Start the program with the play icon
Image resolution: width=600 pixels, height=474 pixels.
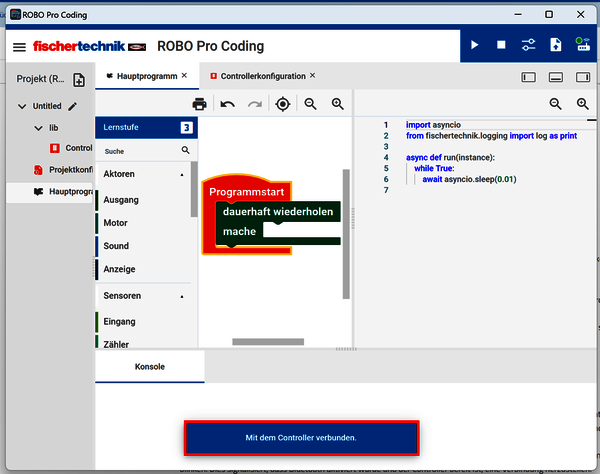pos(474,45)
